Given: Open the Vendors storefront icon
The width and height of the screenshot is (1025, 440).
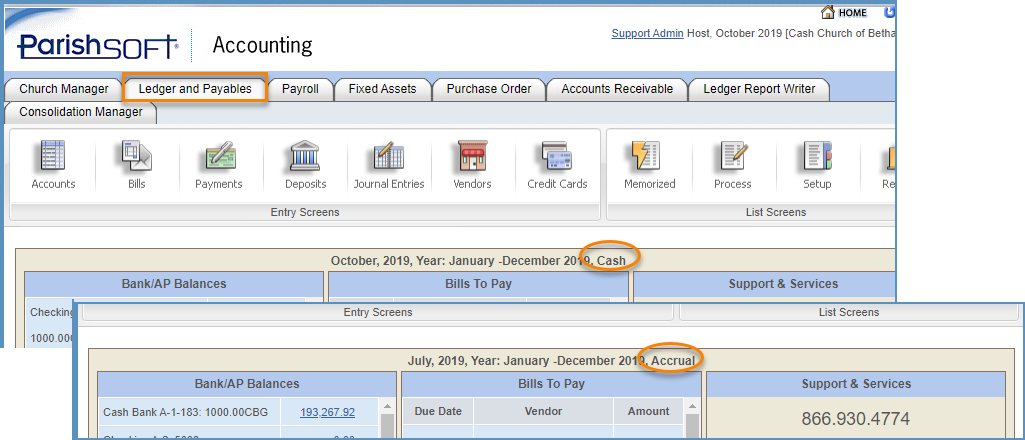Looking at the screenshot, I should click(472, 157).
